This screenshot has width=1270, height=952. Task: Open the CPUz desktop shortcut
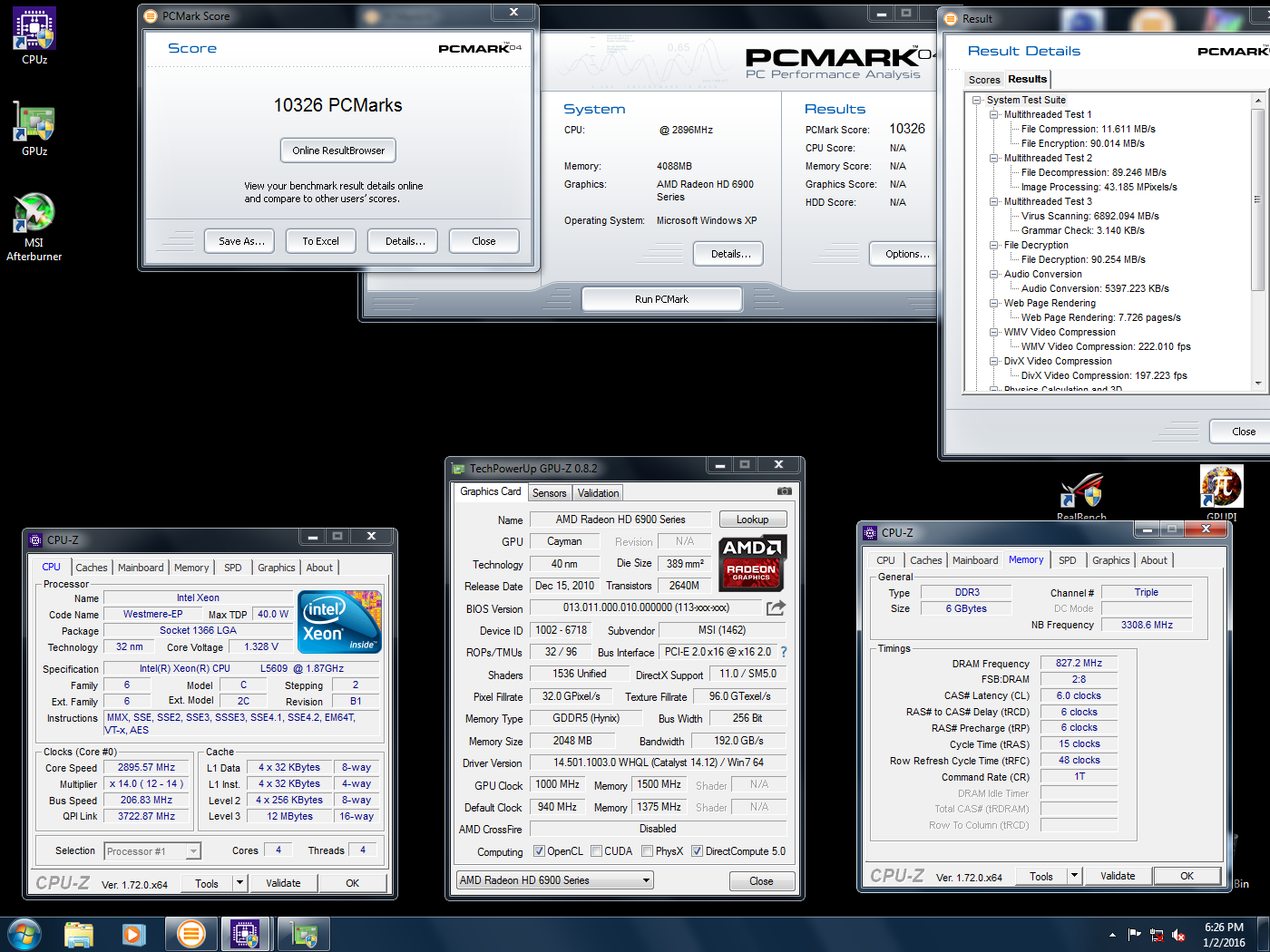pyautogui.click(x=34, y=36)
